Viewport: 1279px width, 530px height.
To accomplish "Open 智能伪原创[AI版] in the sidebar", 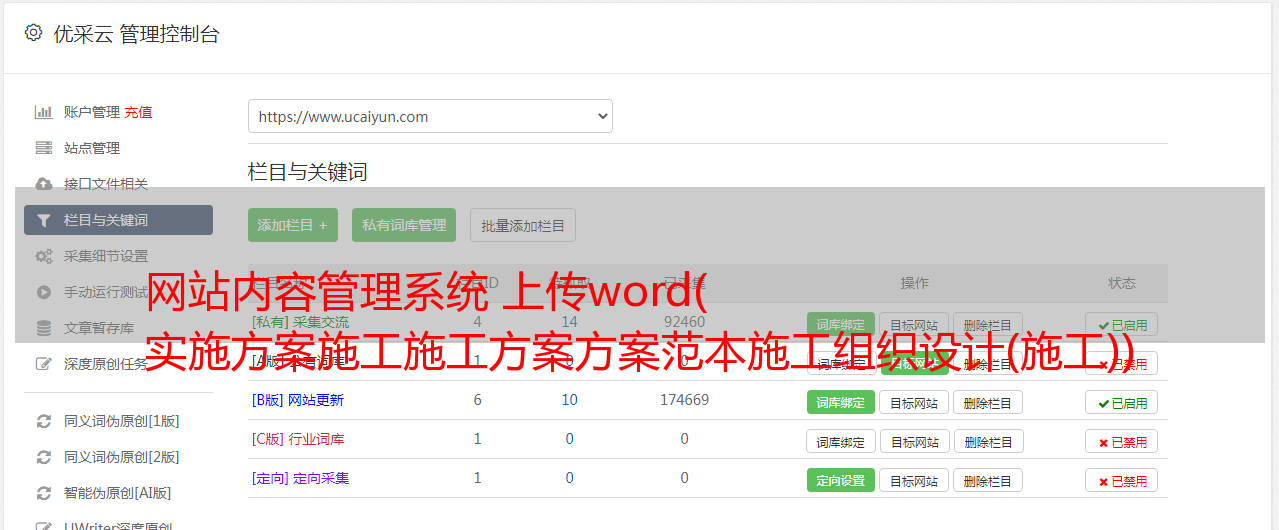I will [x=118, y=493].
